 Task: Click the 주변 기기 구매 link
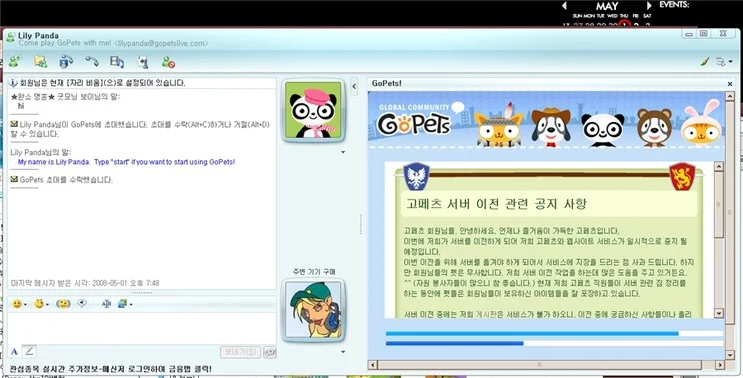314,271
